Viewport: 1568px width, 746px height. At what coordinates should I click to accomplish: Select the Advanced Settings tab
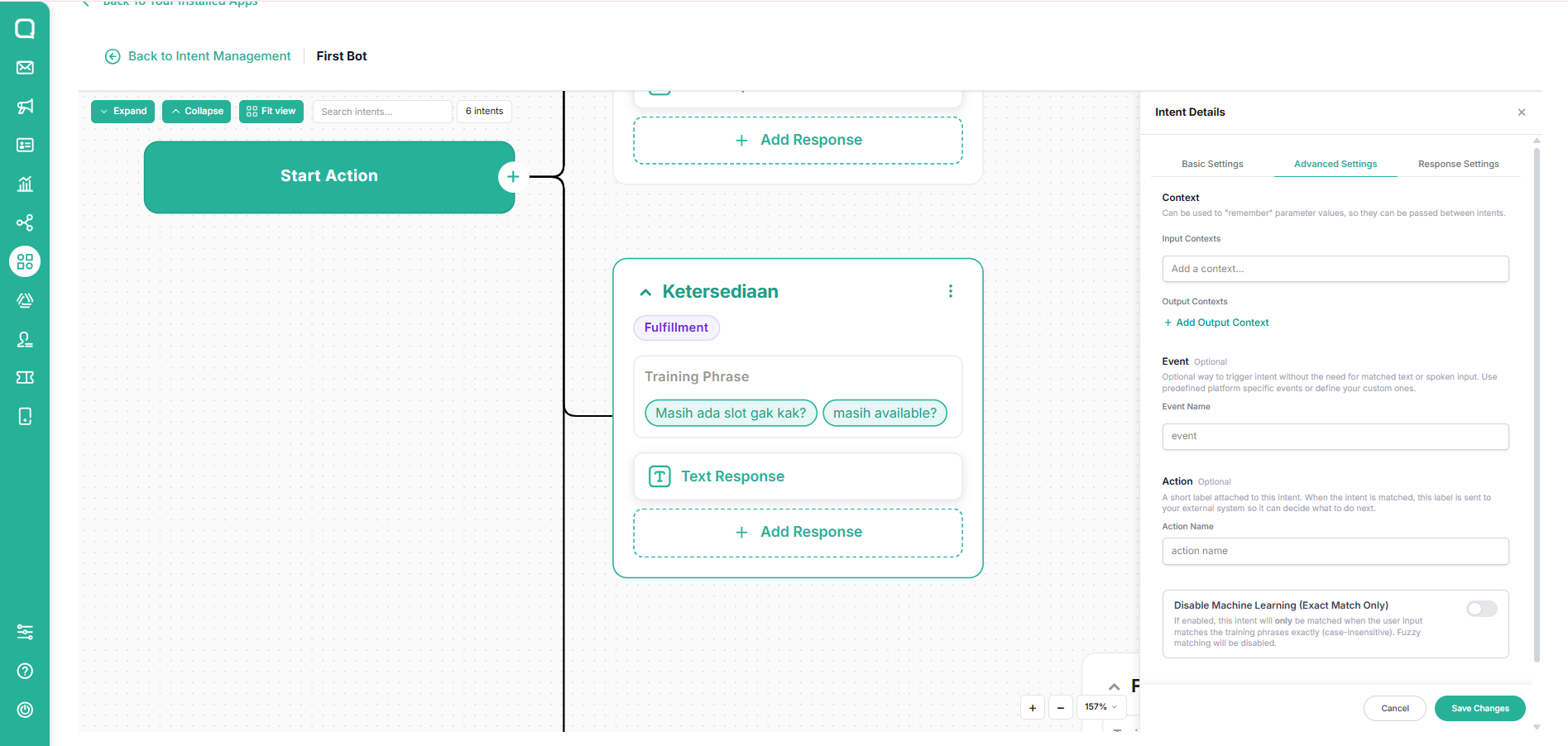pos(1335,164)
